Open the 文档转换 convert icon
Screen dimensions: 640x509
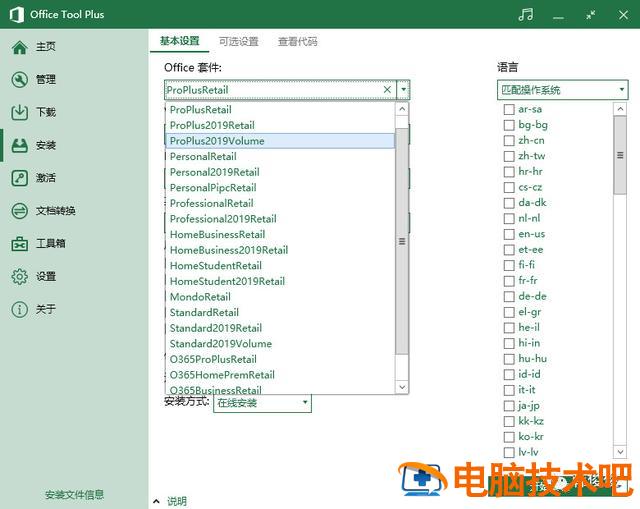(x=19, y=211)
